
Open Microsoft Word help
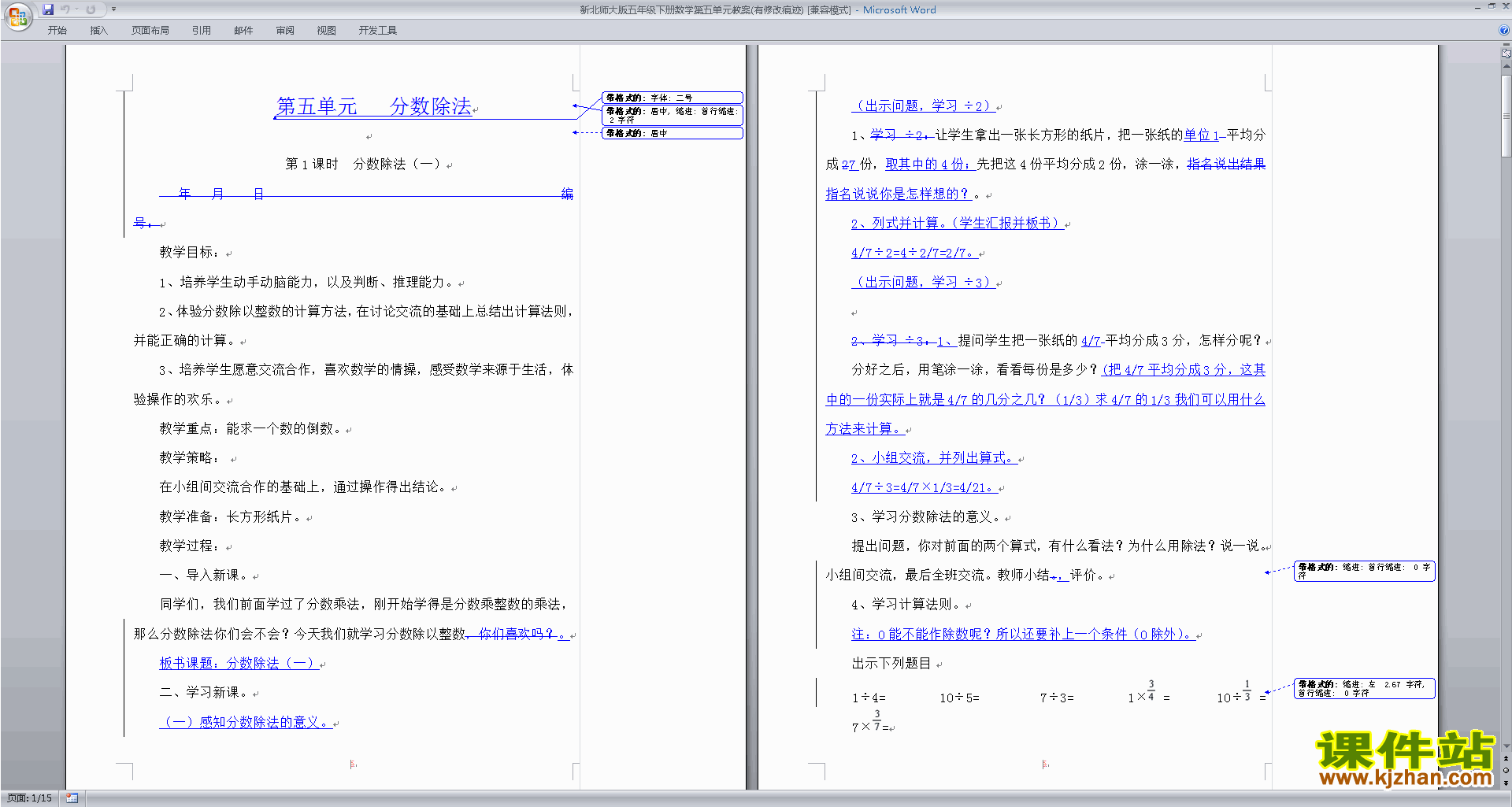1504,30
